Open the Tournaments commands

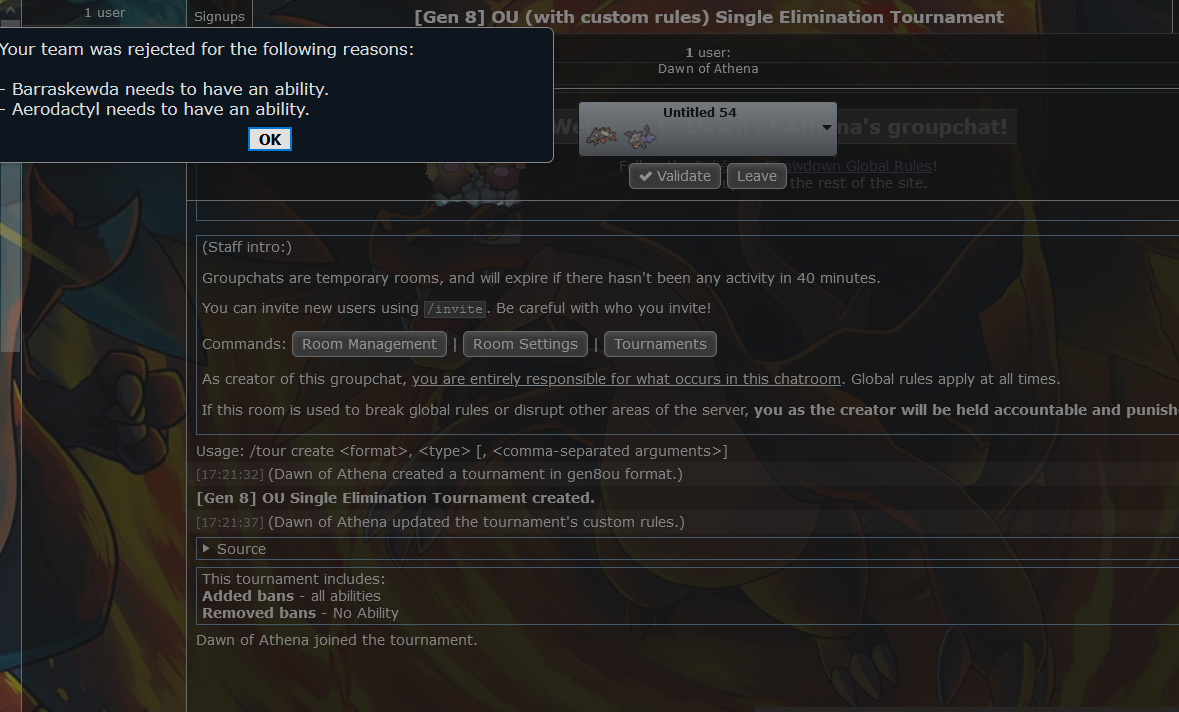(660, 344)
